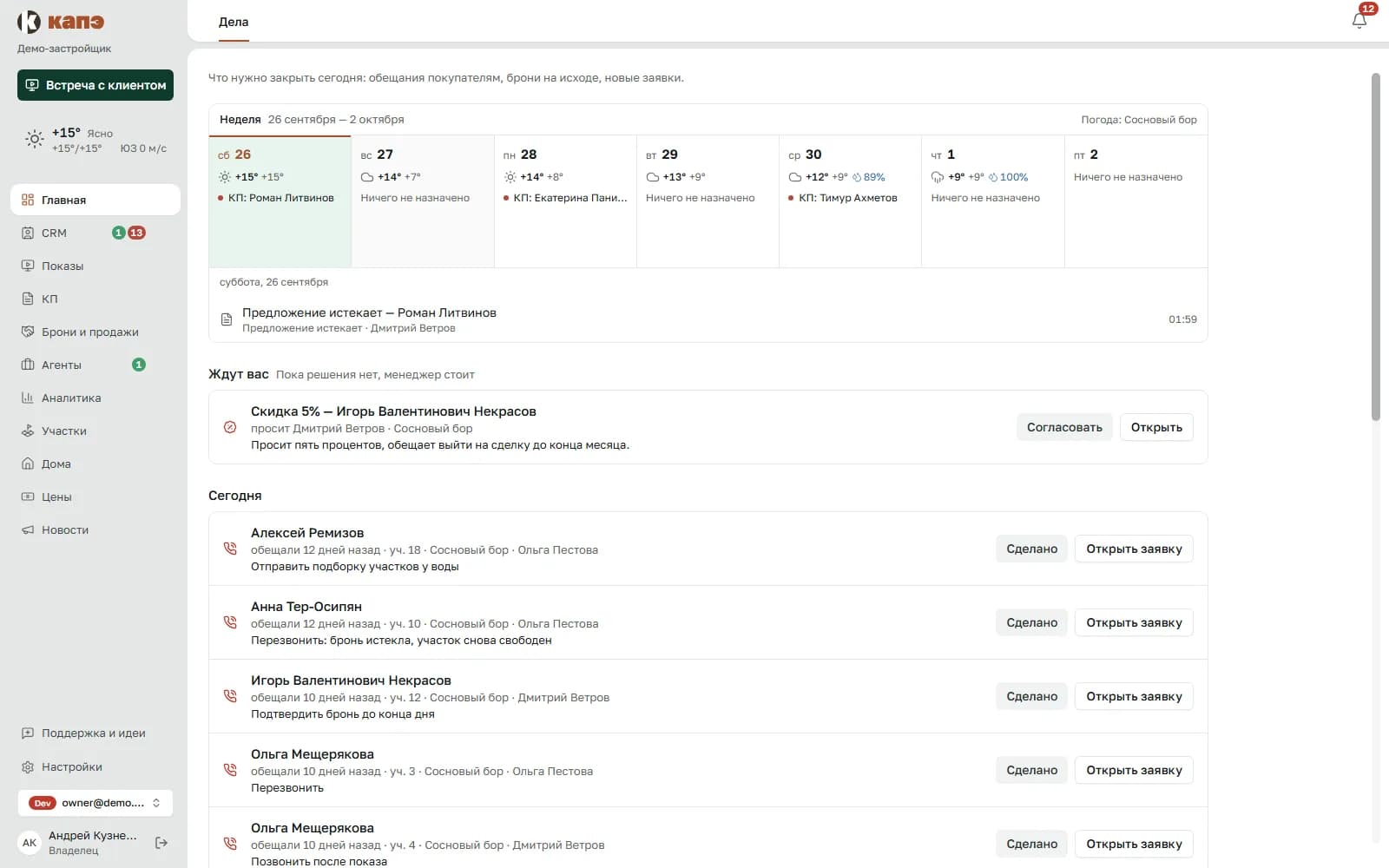The width and height of the screenshot is (1389, 868).
Task: Click the Цены banknote icon
Action: (x=28, y=496)
